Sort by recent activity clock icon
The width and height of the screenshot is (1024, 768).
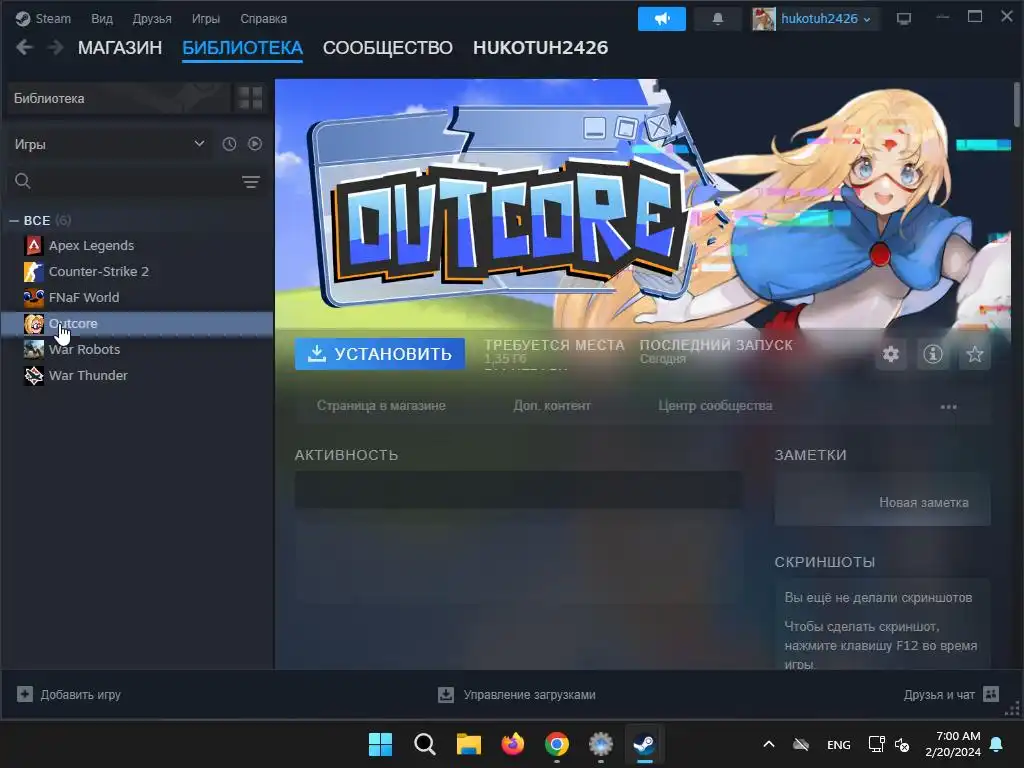[229, 144]
